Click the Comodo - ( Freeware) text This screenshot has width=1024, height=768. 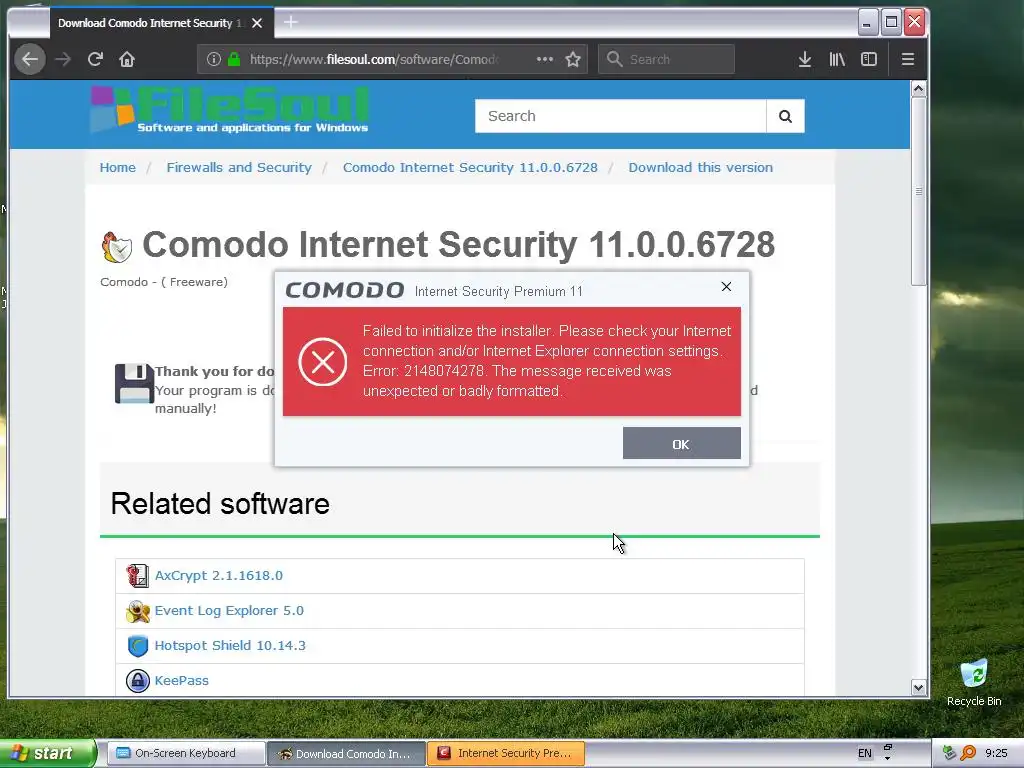point(164,282)
